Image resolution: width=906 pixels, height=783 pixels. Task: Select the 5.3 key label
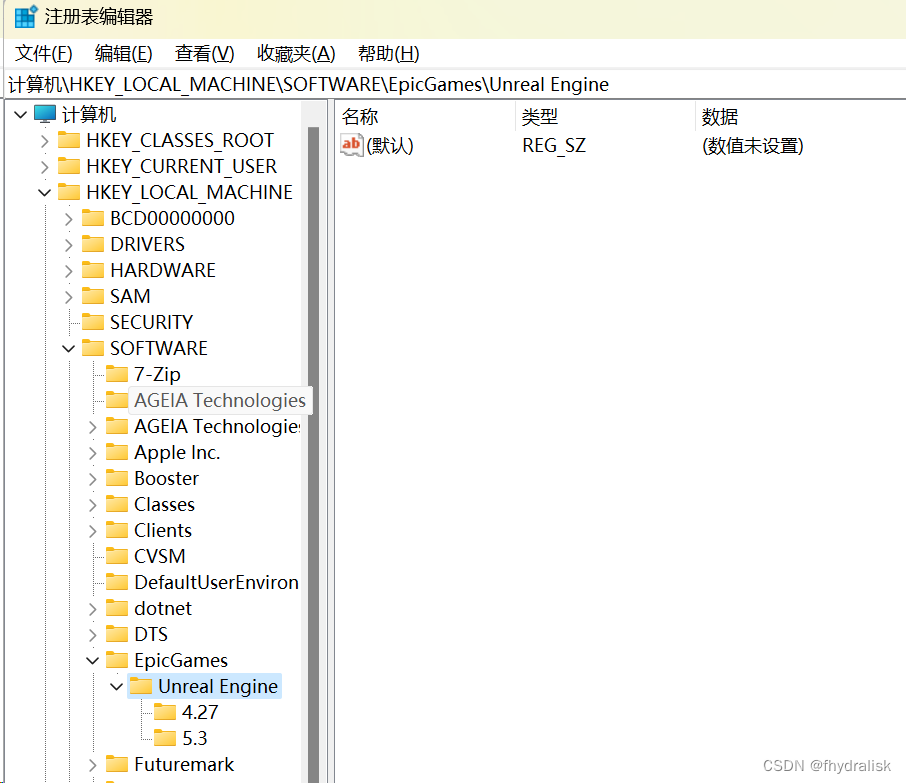[195, 738]
